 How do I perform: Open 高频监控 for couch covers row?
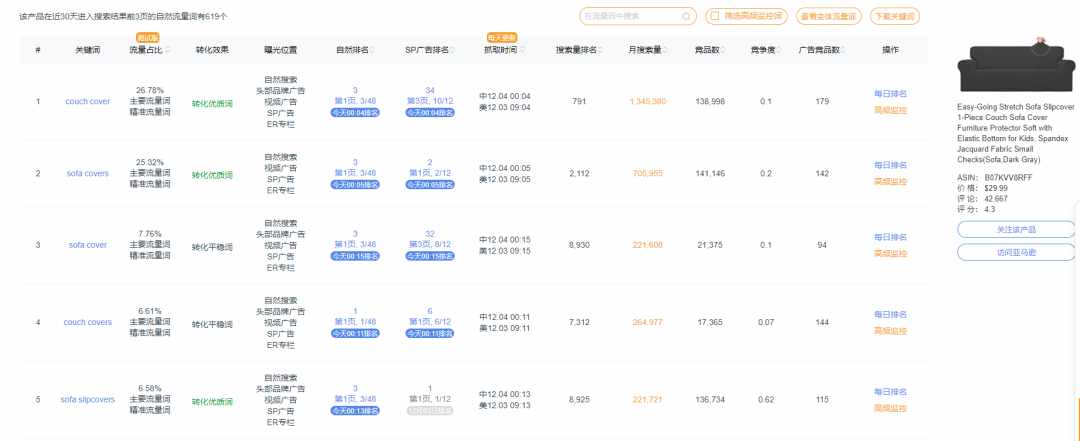[890, 331]
